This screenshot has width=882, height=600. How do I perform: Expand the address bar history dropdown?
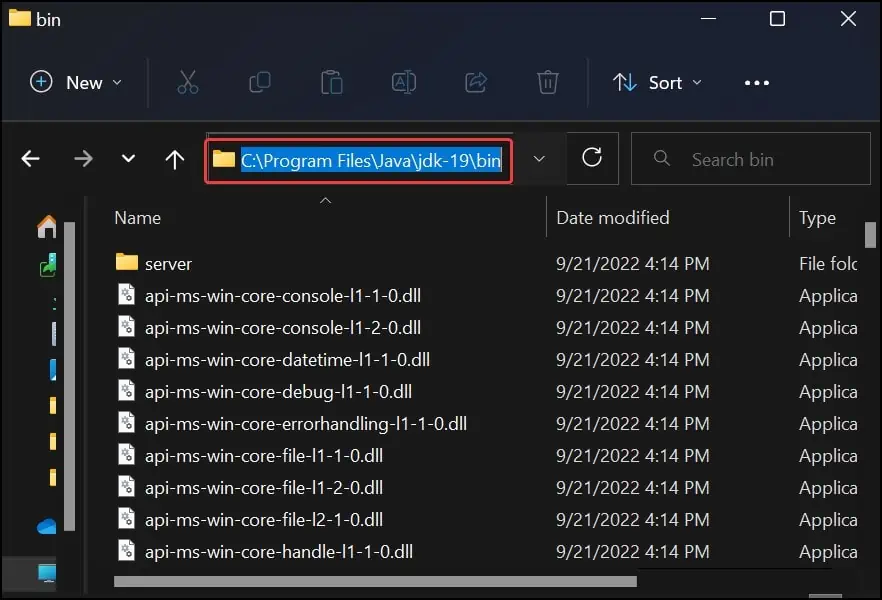tap(539, 158)
